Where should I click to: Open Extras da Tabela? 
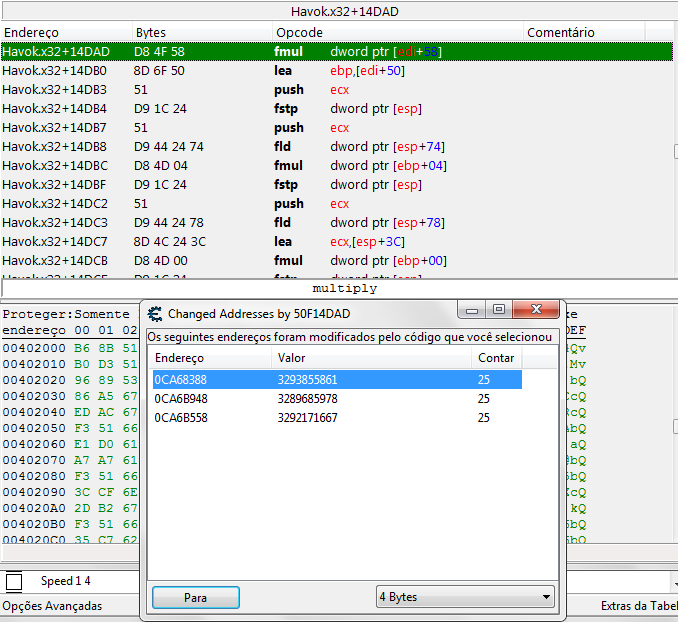[x=638, y=606]
